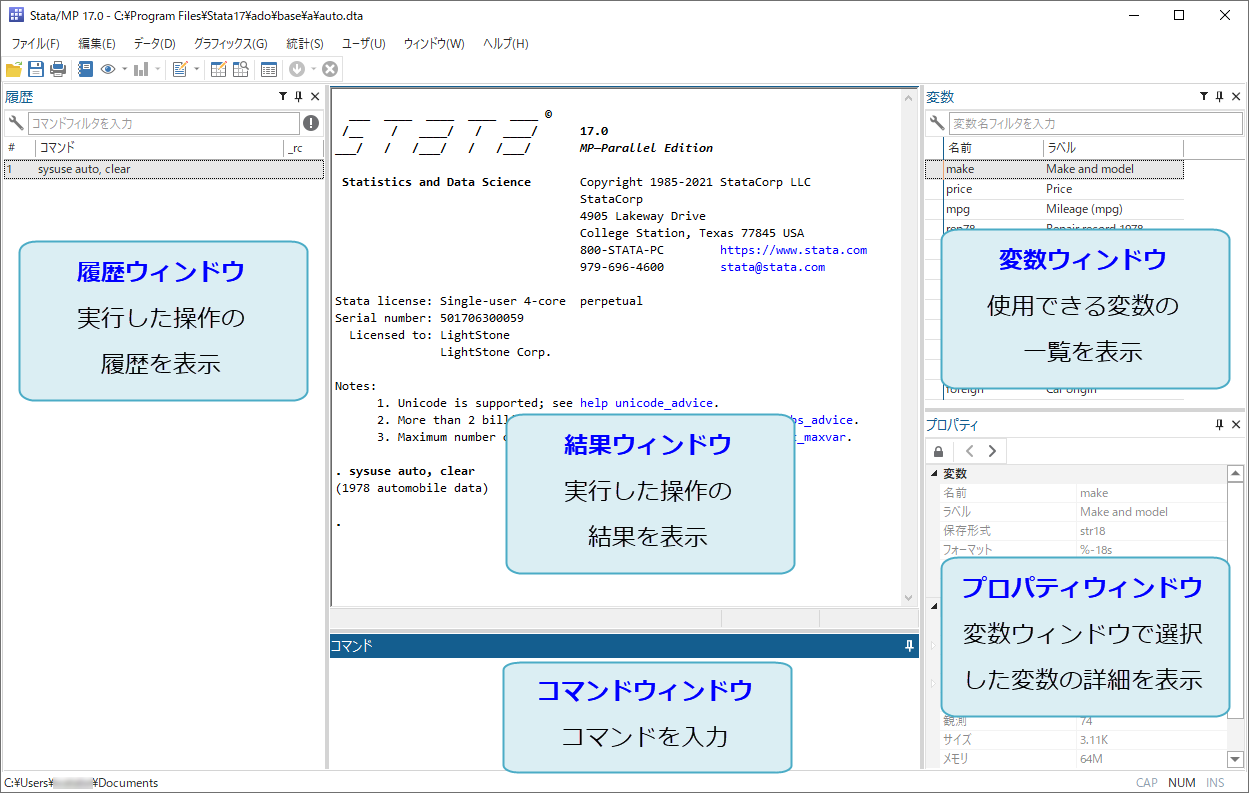The height and width of the screenshot is (793, 1249).
Task: Select the price variable row
Action: 1054,189
